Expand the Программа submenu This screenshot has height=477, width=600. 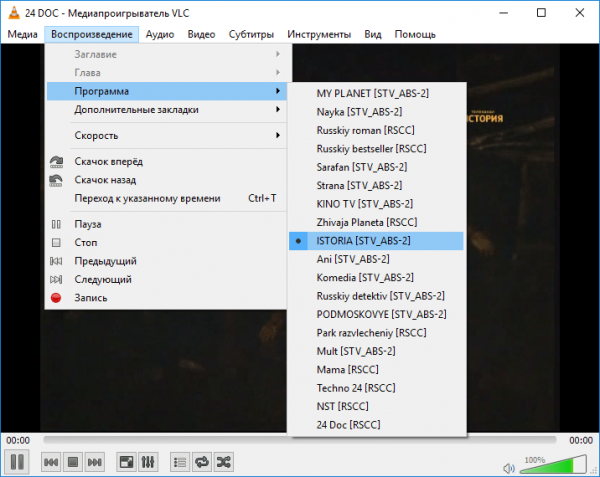166,91
